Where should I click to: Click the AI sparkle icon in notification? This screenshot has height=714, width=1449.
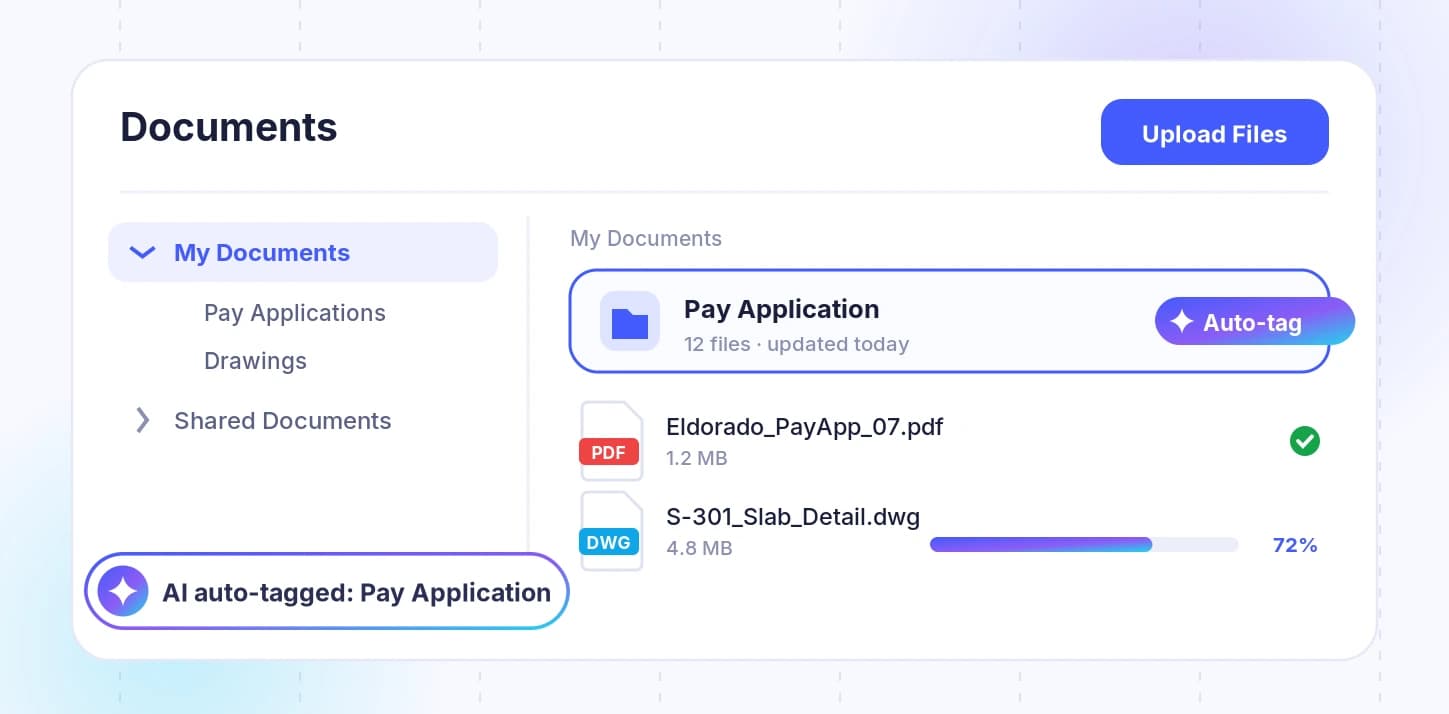pos(123,592)
